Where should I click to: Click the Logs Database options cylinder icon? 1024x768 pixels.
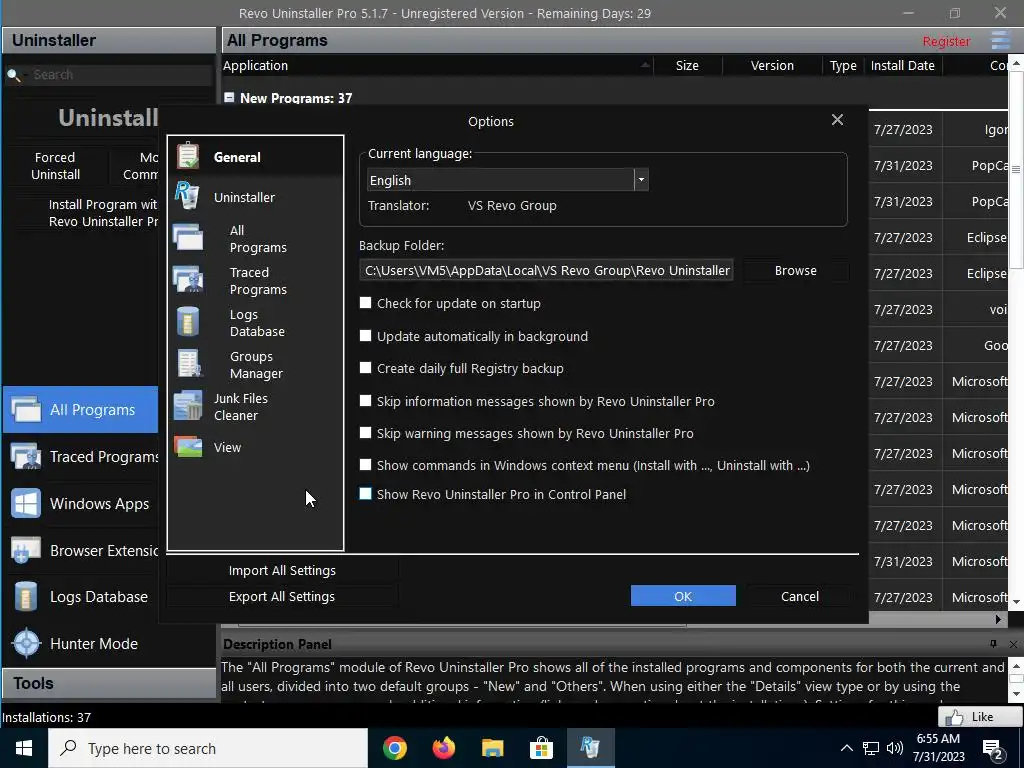click(188, 321)
